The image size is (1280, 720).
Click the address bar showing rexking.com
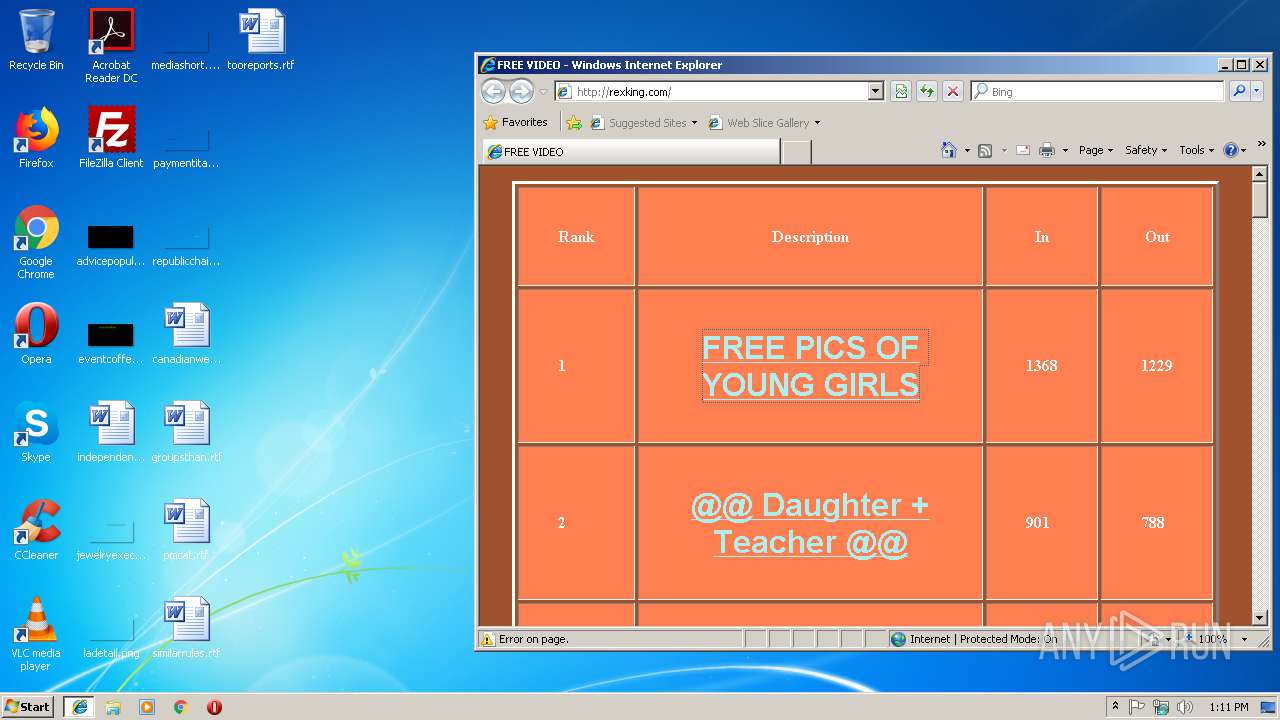[x=719, y=92]
